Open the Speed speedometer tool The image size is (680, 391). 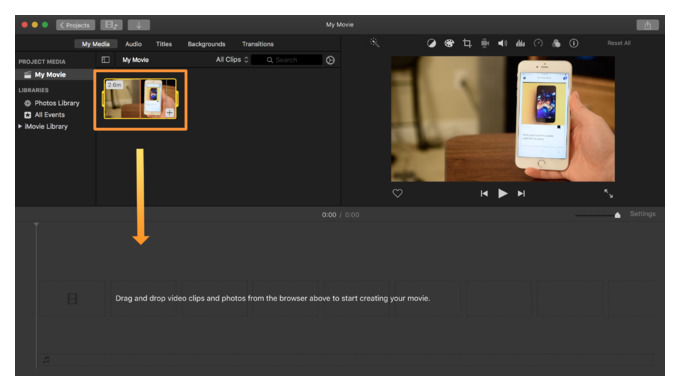coord(538,43)
